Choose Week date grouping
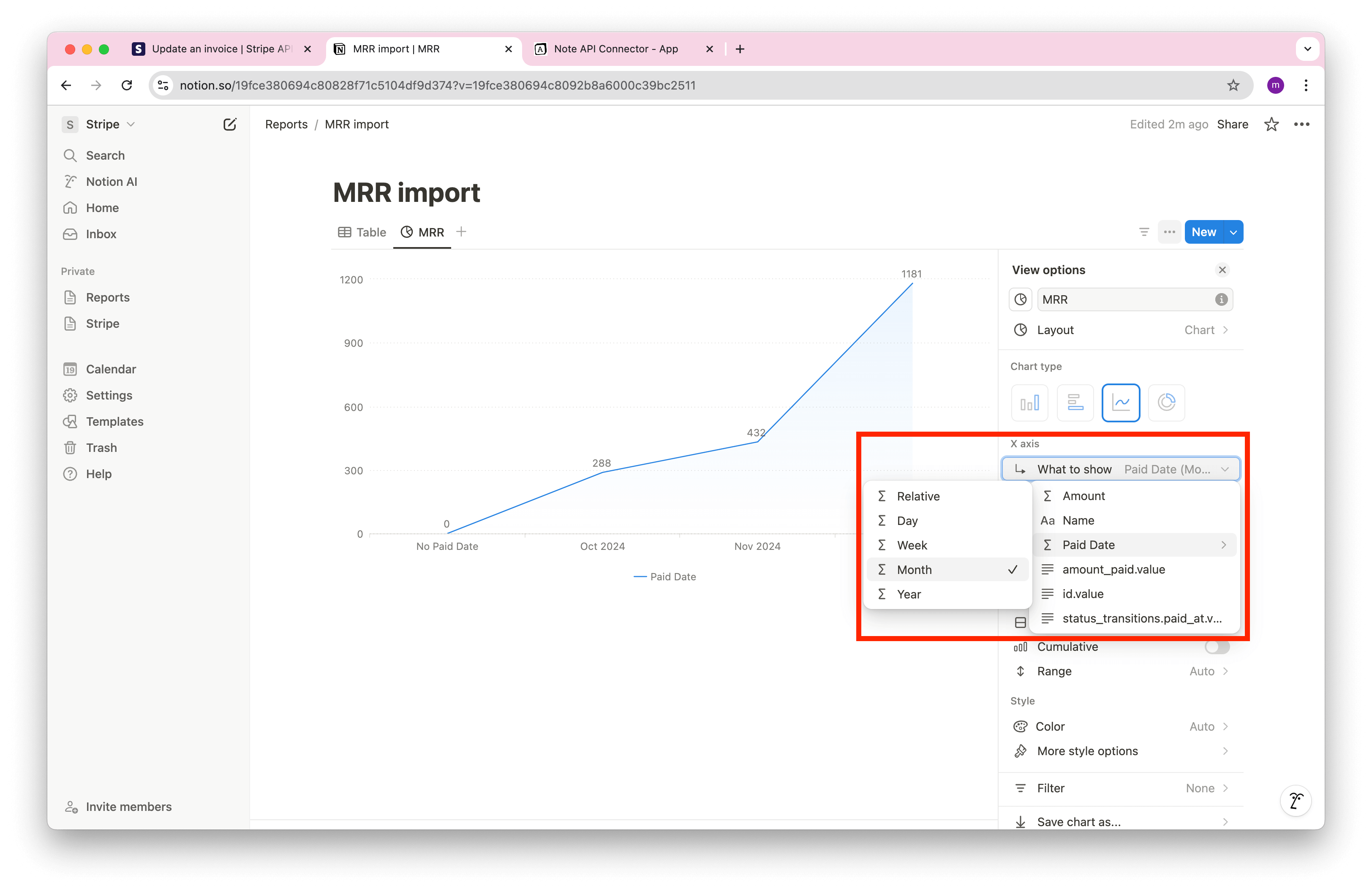 click(948, 545)
